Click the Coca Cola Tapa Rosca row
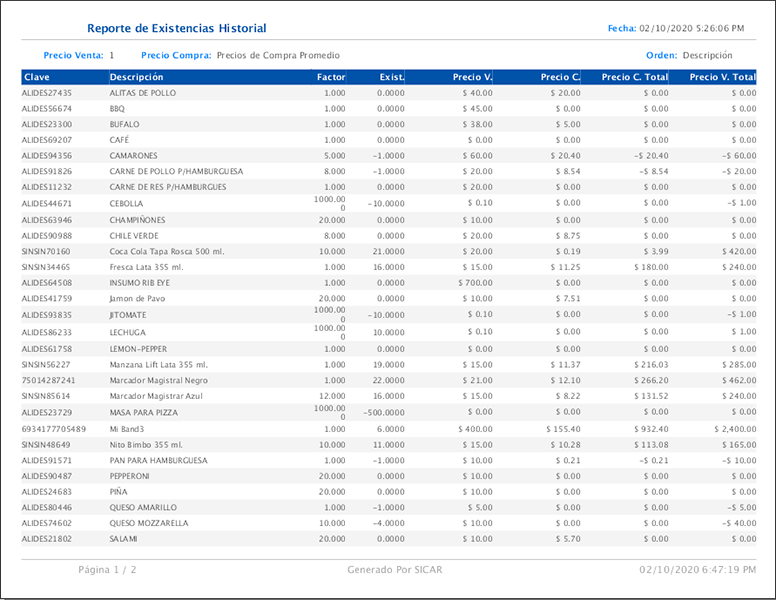Screen dimensions: 776x600 [164, 252]
